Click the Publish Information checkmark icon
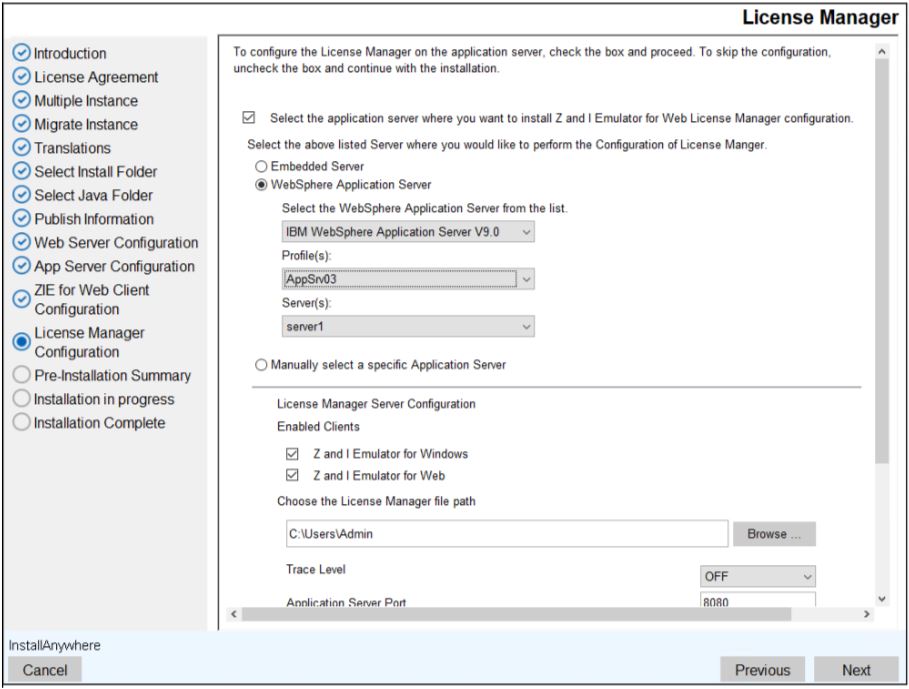909x689 pixels. coord(21,218)
